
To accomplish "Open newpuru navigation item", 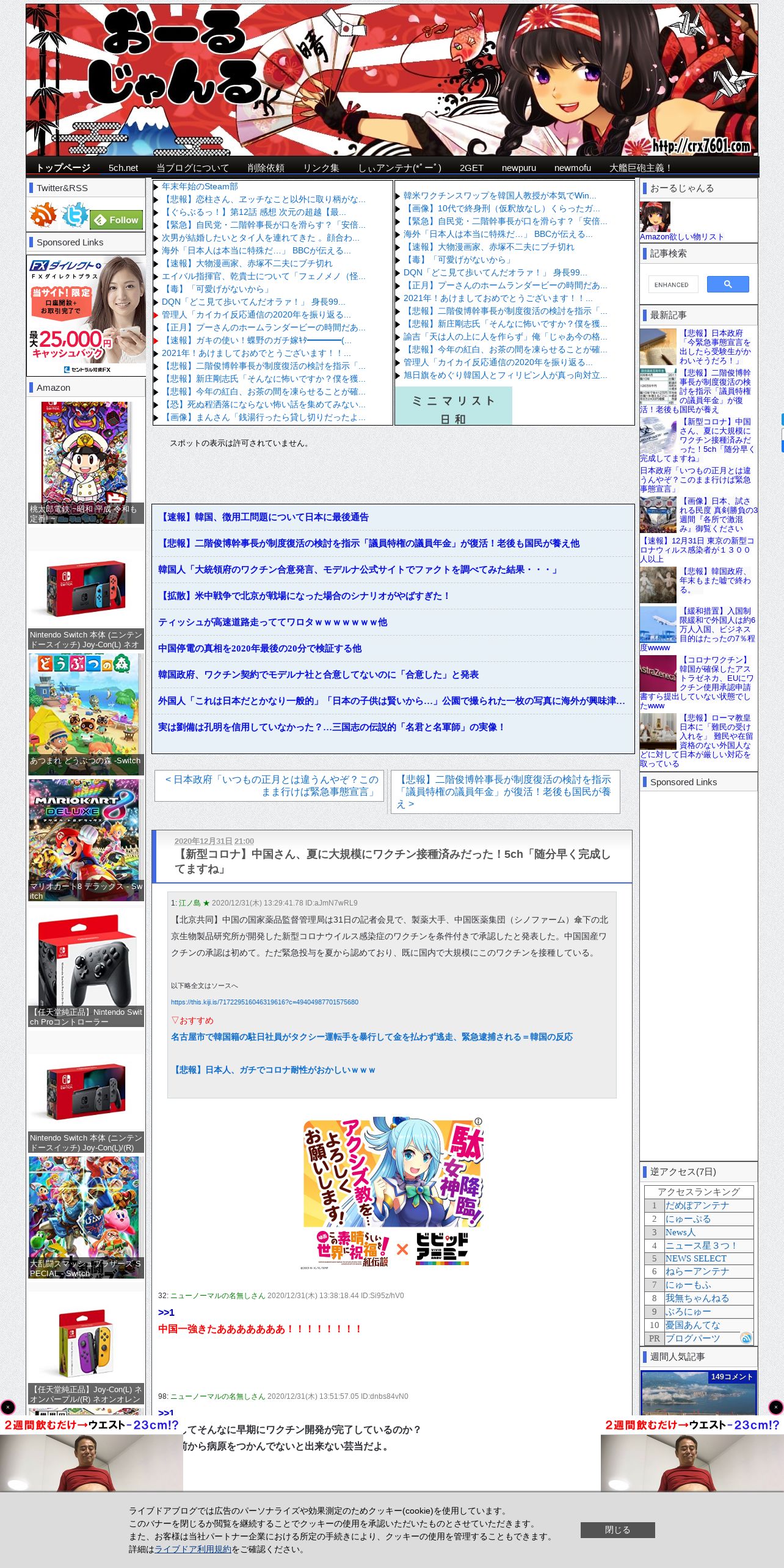I will tap(519, 167).
